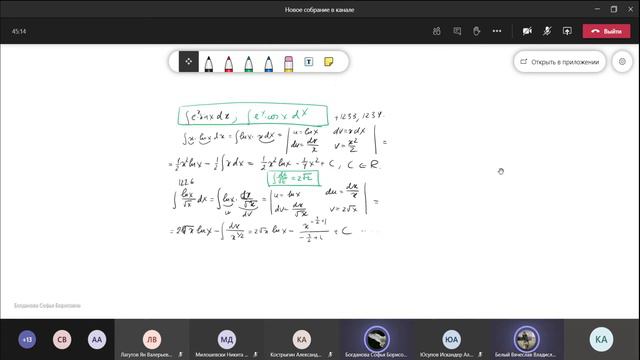Minimize the meeting window

(597, 9)
